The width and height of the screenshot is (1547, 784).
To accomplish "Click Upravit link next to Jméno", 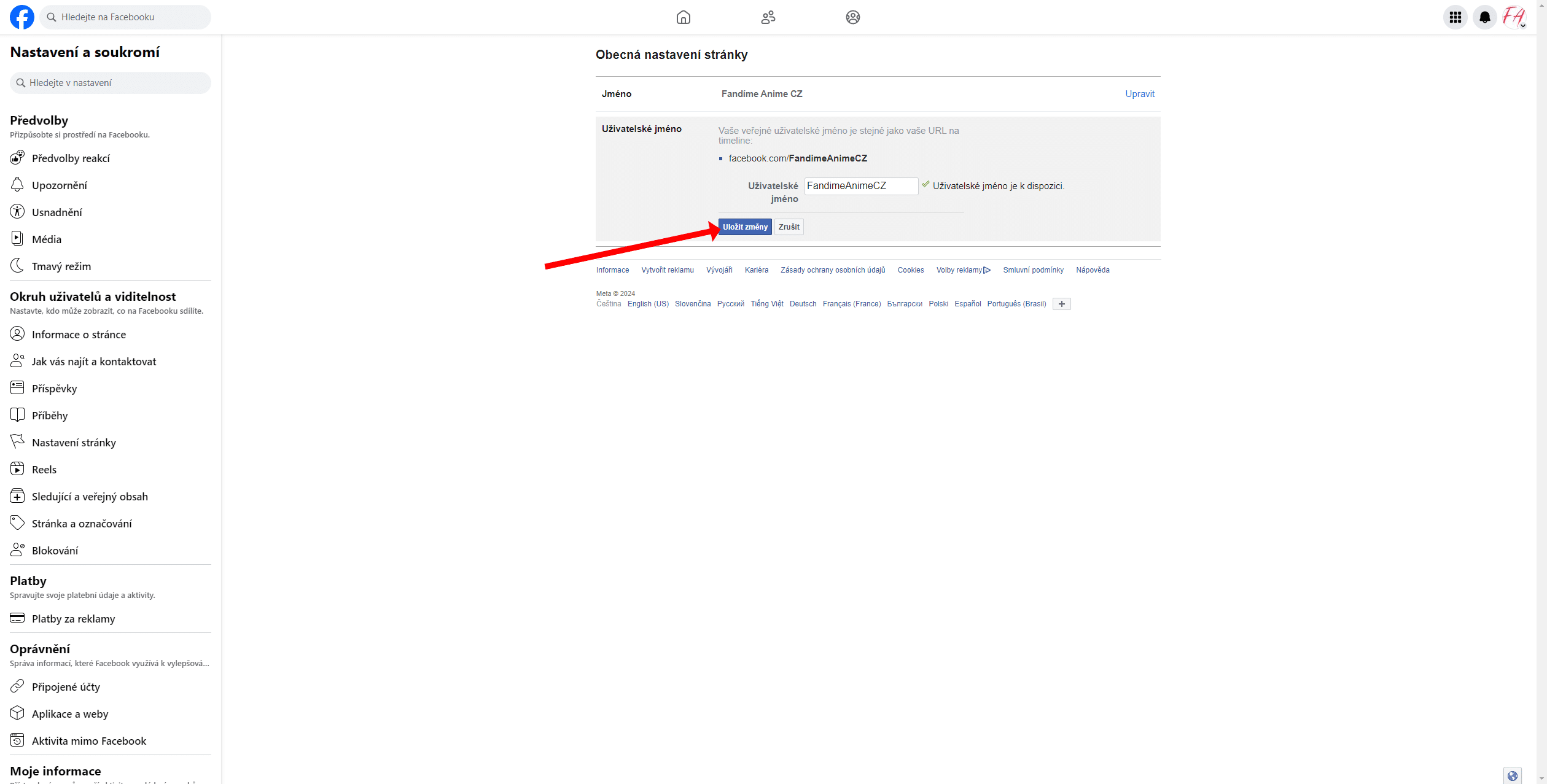I will point(1139,94).
